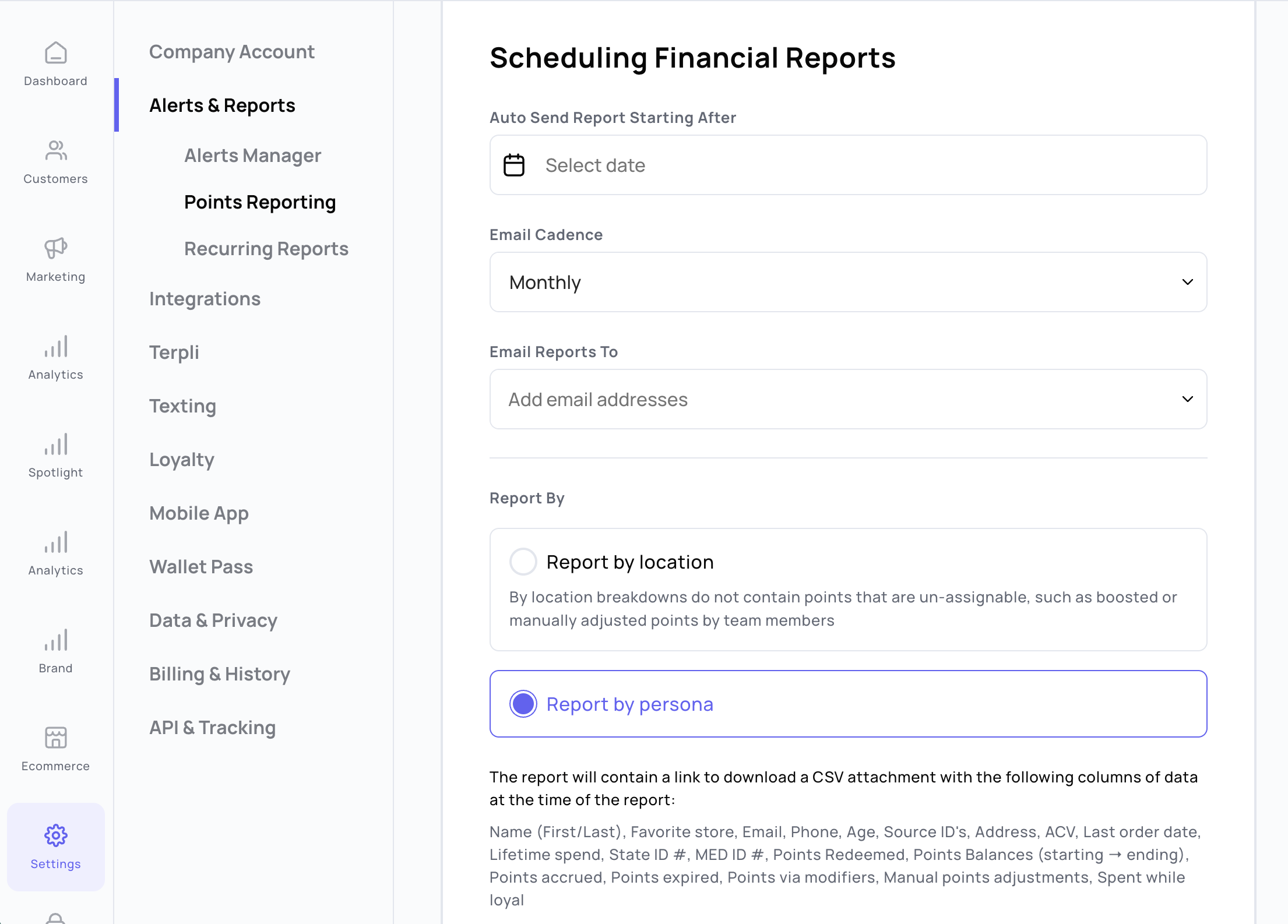This screenshot has width=1288, height=924.
Task: Go to Recurring Reports submenu item
Action: pos(266,249)
